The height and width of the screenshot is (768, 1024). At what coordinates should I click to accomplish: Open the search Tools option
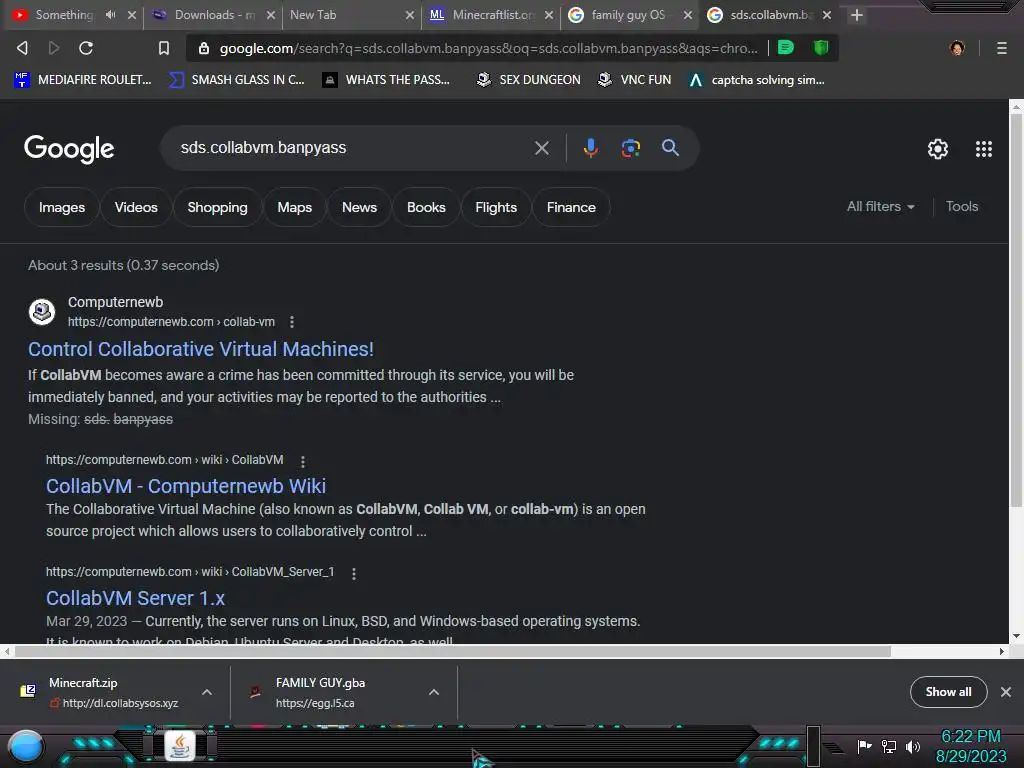[x=962, y=206]
